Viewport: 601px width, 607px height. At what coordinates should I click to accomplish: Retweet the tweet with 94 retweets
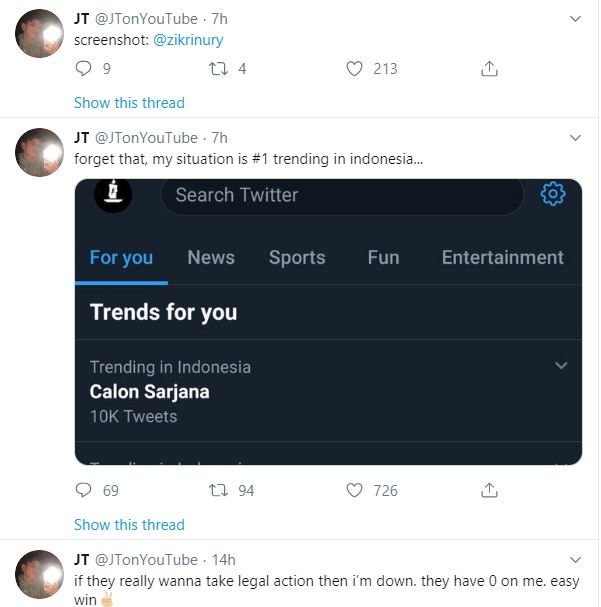tap(218, 490)
